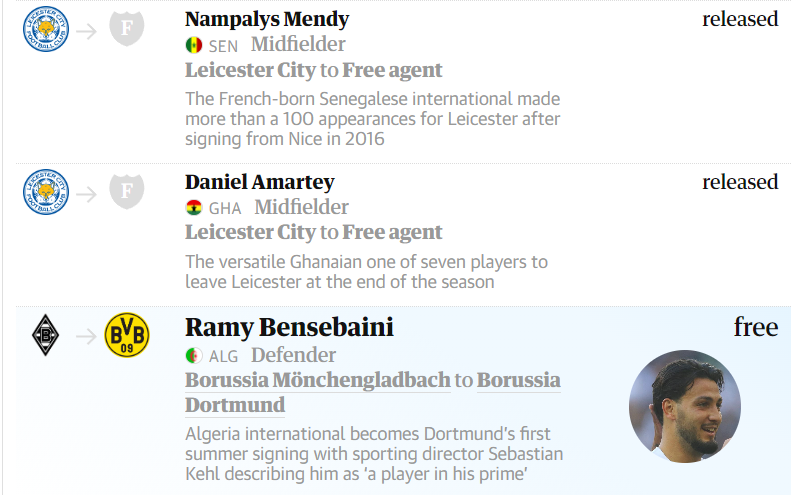Click Ramy Bensebaini's circular photo
792x495 pixels.
click(685, 407)
